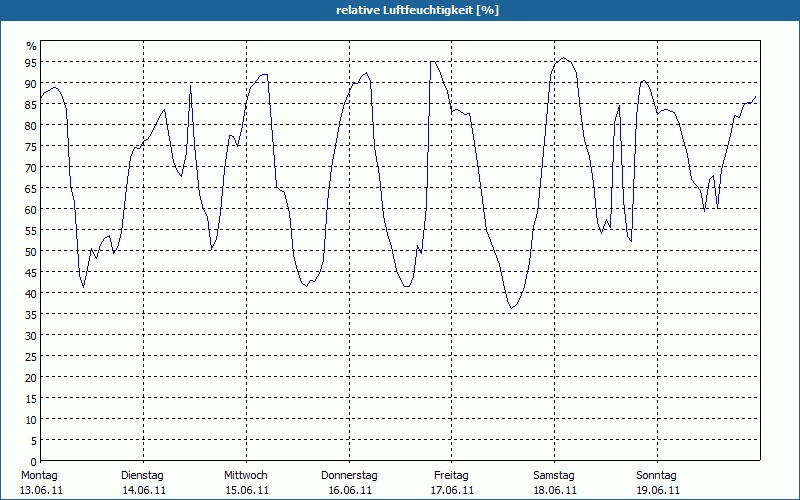Select the date label 15.06.11
The height and width of the screenshot is (500, 800).
pyautogui.click(x=246, y=490)
